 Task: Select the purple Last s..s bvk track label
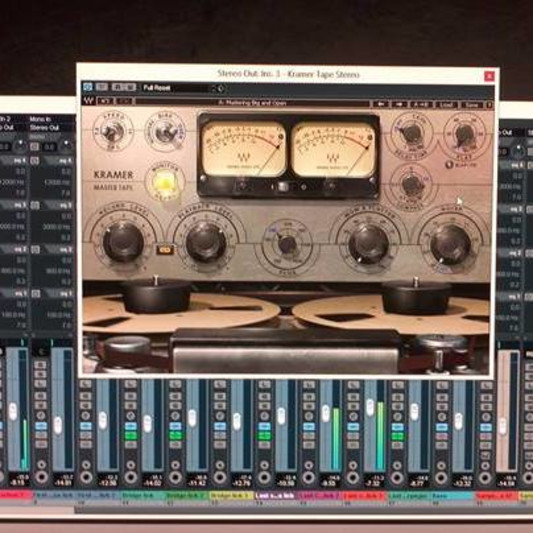pos(276,496)
